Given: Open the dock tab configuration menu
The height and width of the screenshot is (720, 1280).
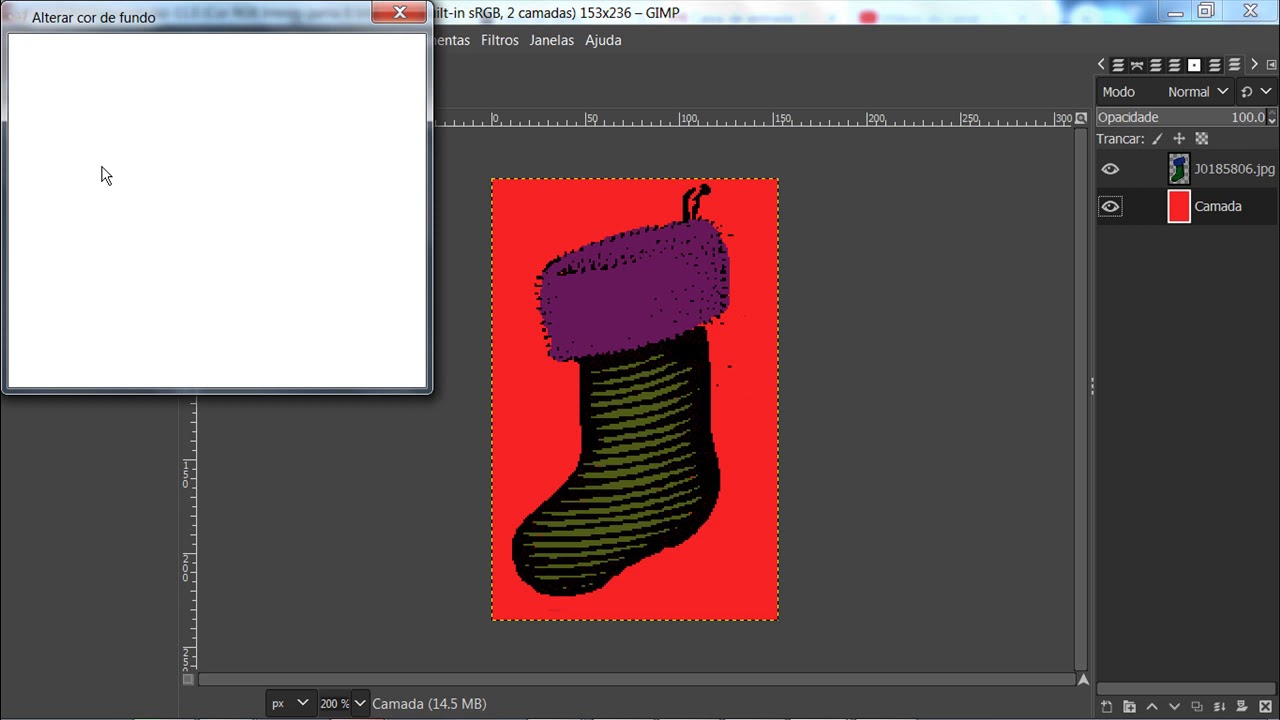Looking at the screenshot, I should point(1272,65).
